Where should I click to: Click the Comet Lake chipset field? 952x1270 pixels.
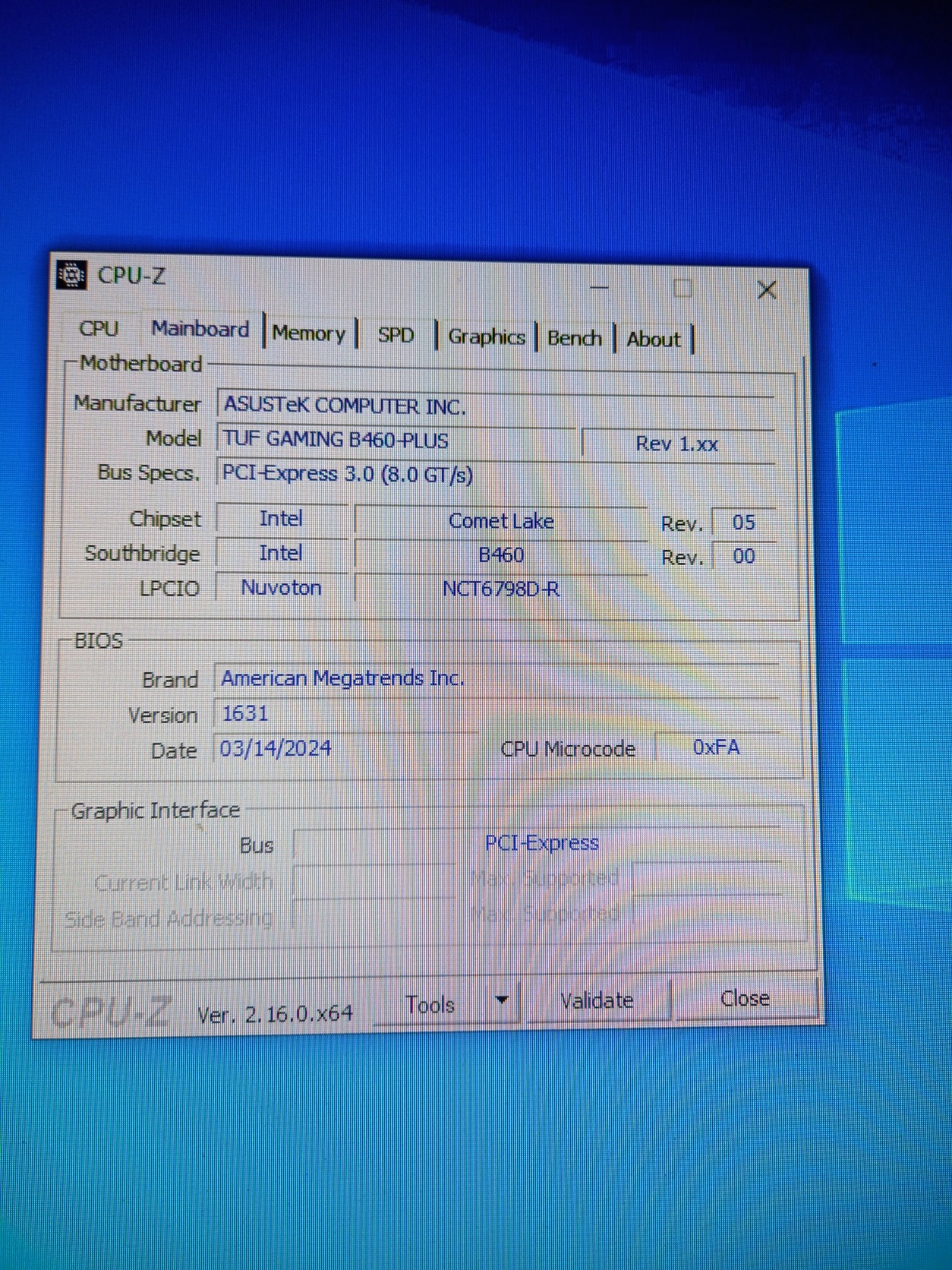501,521
